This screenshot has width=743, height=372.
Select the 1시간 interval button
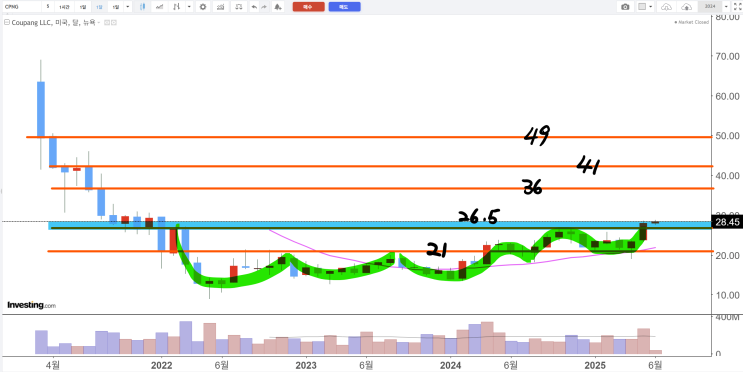[64, 7]
